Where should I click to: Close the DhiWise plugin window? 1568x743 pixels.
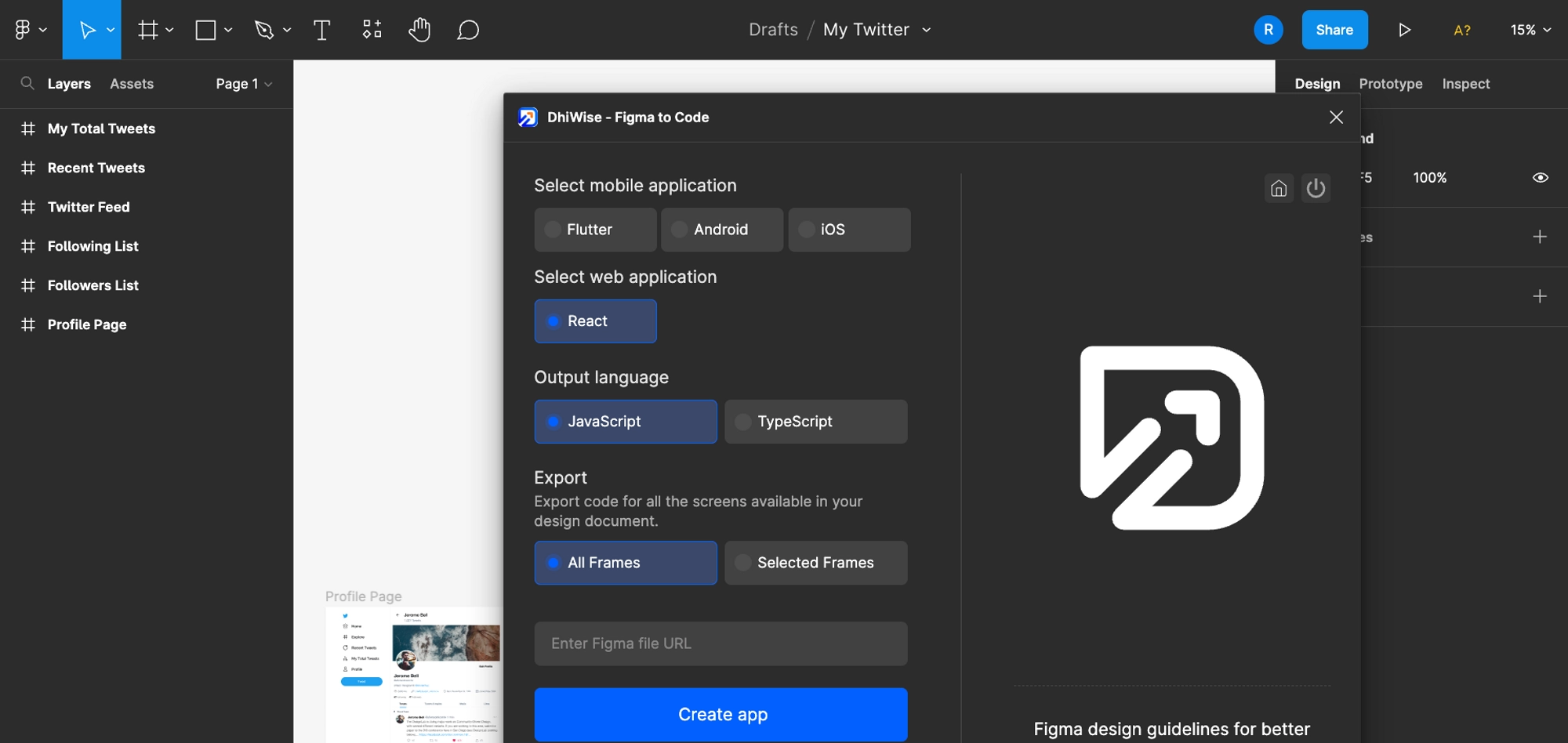point(1336,117)
